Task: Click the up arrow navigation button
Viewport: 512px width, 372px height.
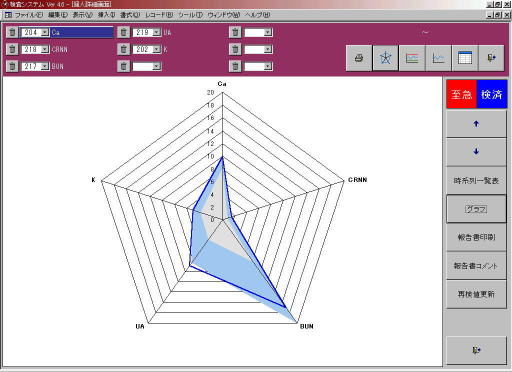Action: (x=476, y=124)
